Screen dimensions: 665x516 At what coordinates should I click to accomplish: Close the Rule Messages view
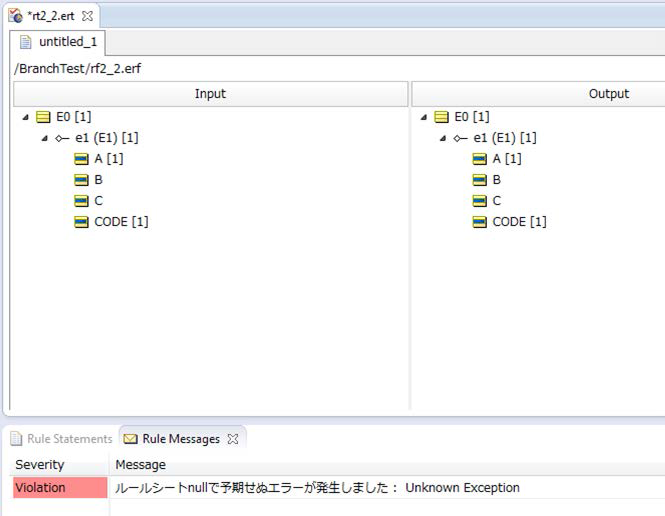pyautogui.click(x=233, y=439)
